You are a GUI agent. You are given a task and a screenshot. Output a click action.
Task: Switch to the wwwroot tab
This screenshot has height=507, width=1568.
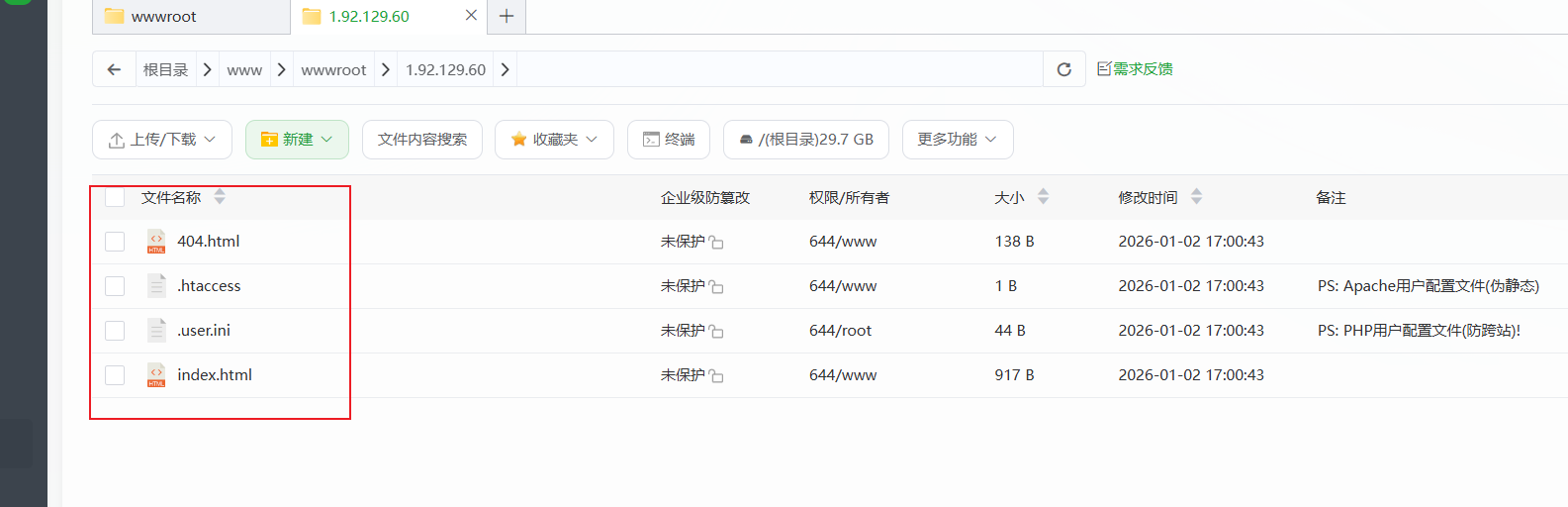click(164, 17)
